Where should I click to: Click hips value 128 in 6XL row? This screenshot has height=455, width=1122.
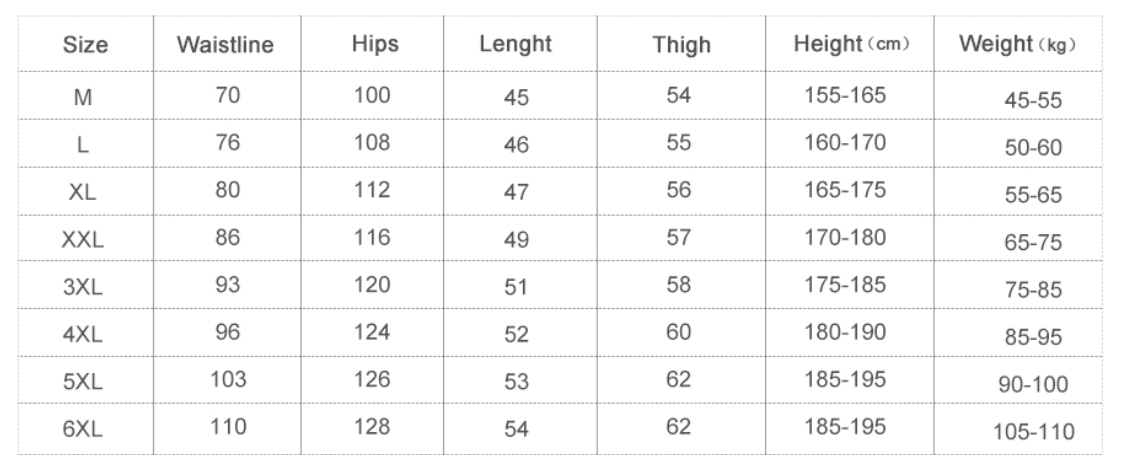(x=372, y=429)
